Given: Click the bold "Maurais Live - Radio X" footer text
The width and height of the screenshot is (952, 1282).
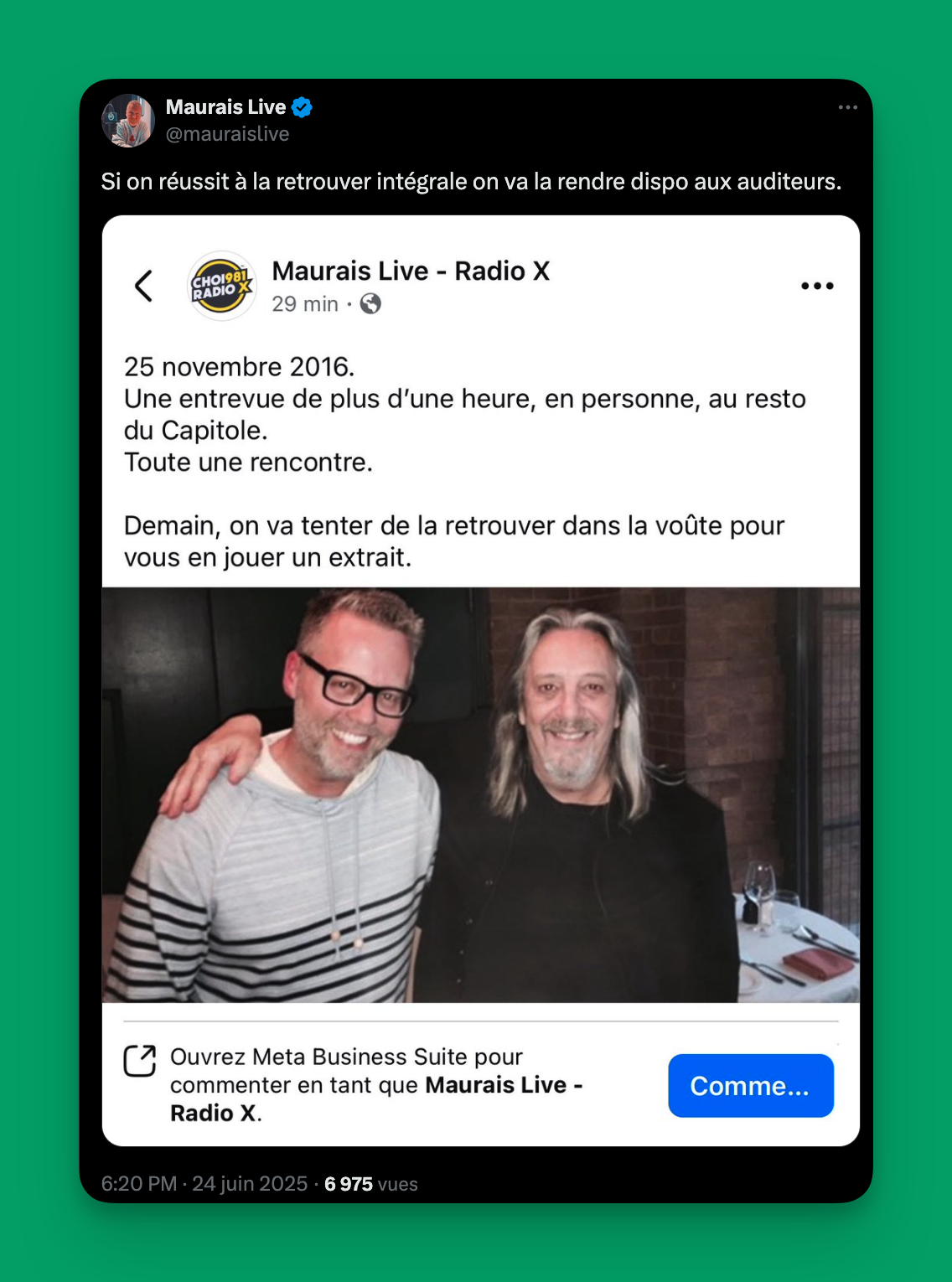Looking at the screenshot, I should coord(376,1098).
